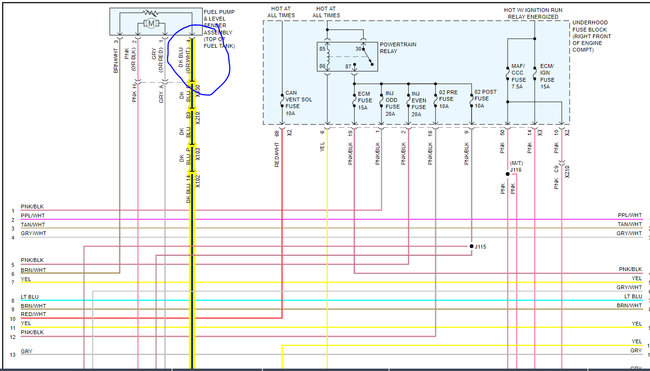Click the HOT W/ IGNITION RUN RELAY ENERGIZED text
The image size is (650, 371).
[x=533, y=13]
